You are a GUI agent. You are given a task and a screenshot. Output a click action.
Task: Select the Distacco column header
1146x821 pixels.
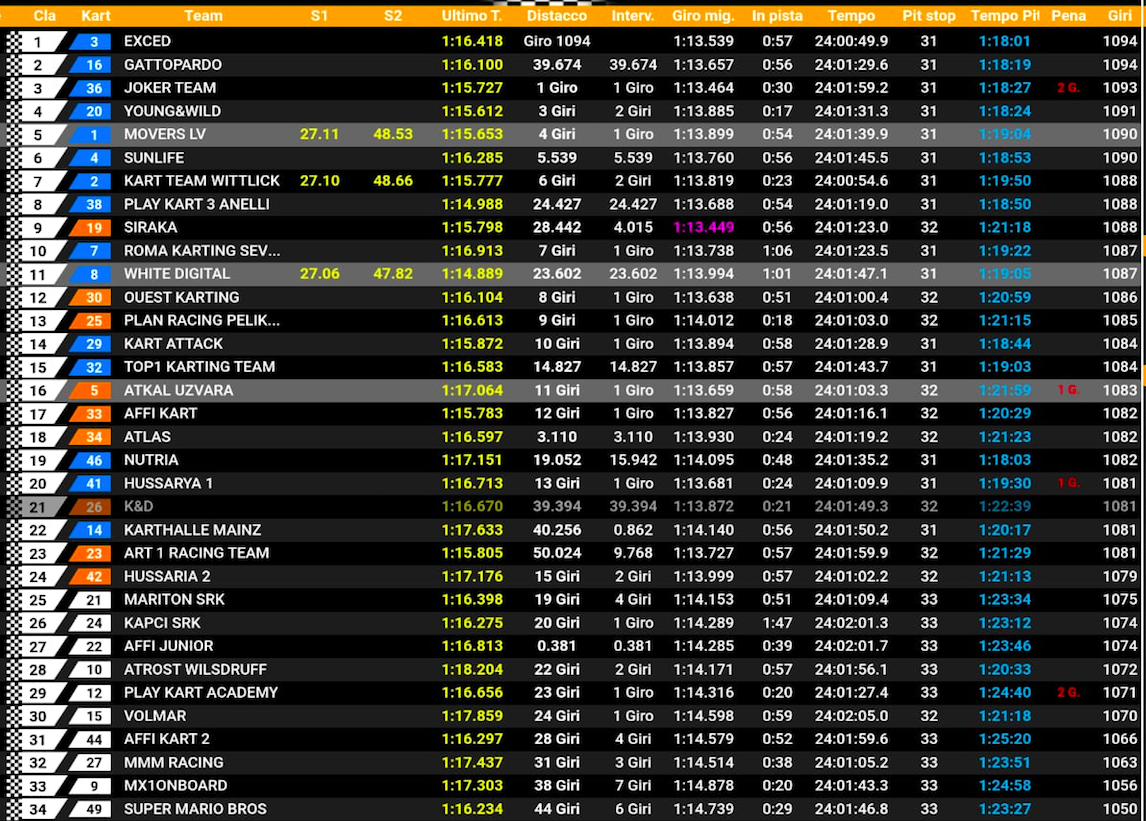(x=556, y=16)
